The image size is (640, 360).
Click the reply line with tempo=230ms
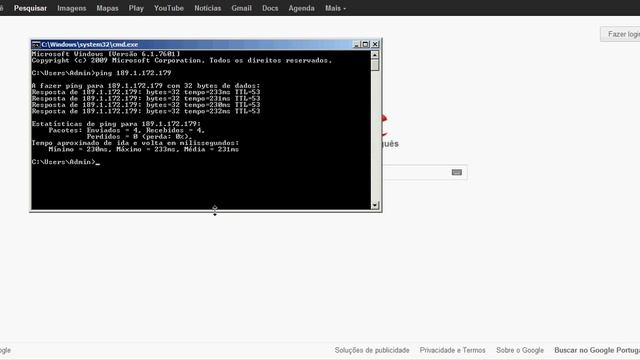pos(146,105)
